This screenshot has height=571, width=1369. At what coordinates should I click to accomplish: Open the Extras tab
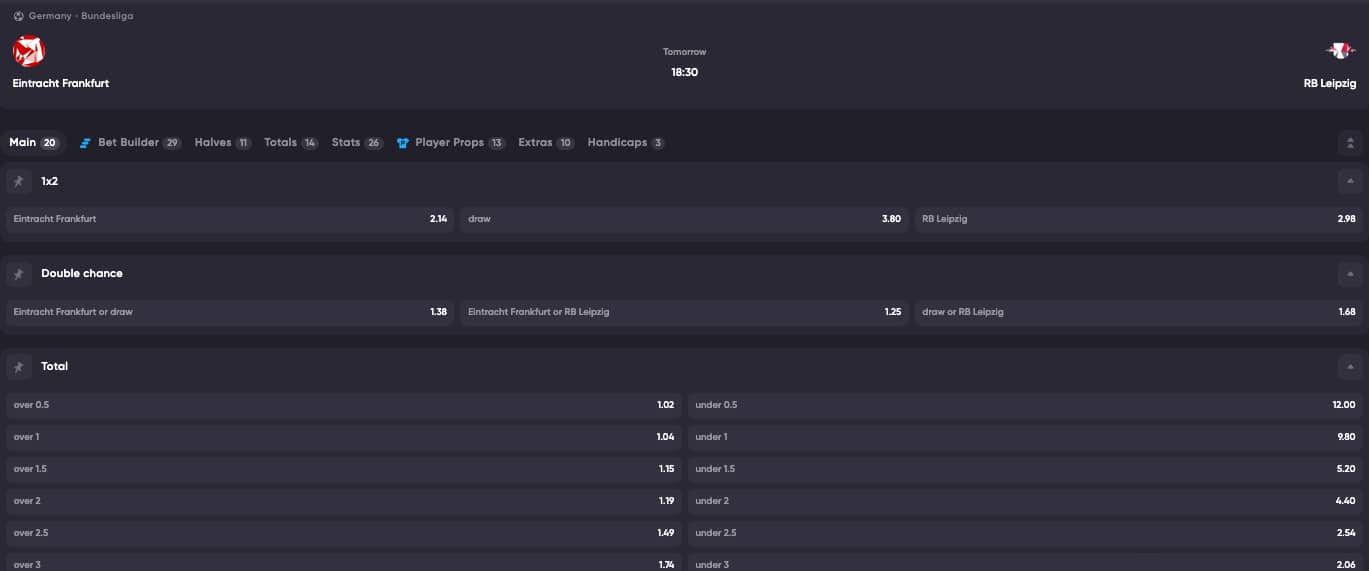click(x=546, y=143)
